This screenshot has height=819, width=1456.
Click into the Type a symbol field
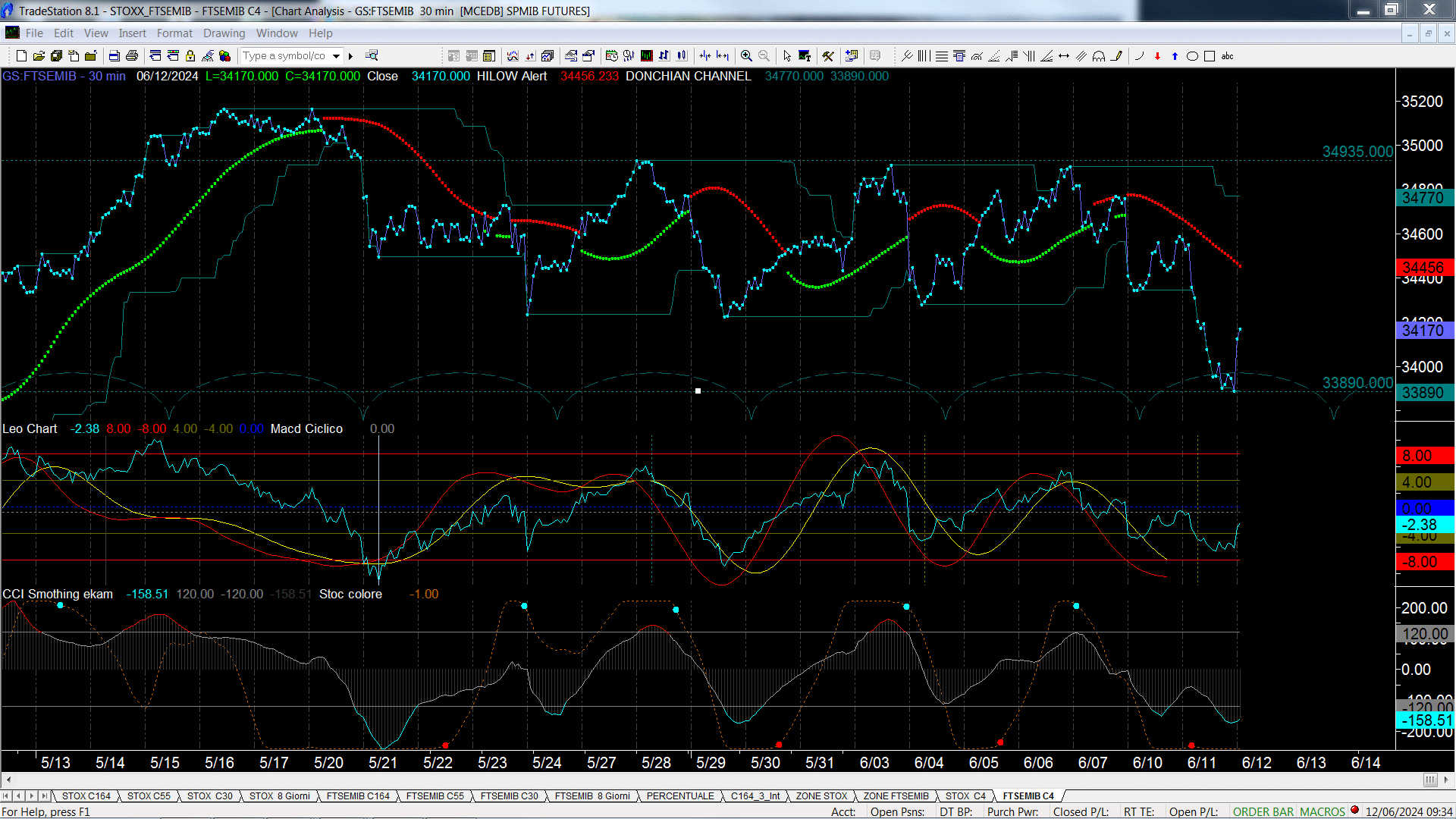pos(285,56)
